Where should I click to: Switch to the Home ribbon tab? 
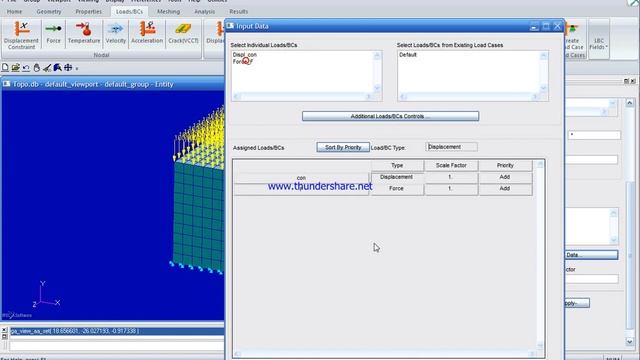pyautogui.click(x=14, y=11)
